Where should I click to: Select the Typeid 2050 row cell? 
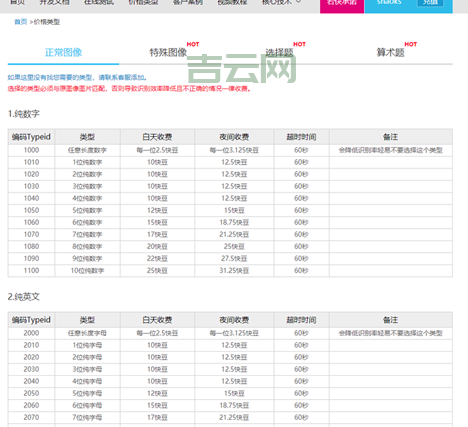tap(31, 393)
